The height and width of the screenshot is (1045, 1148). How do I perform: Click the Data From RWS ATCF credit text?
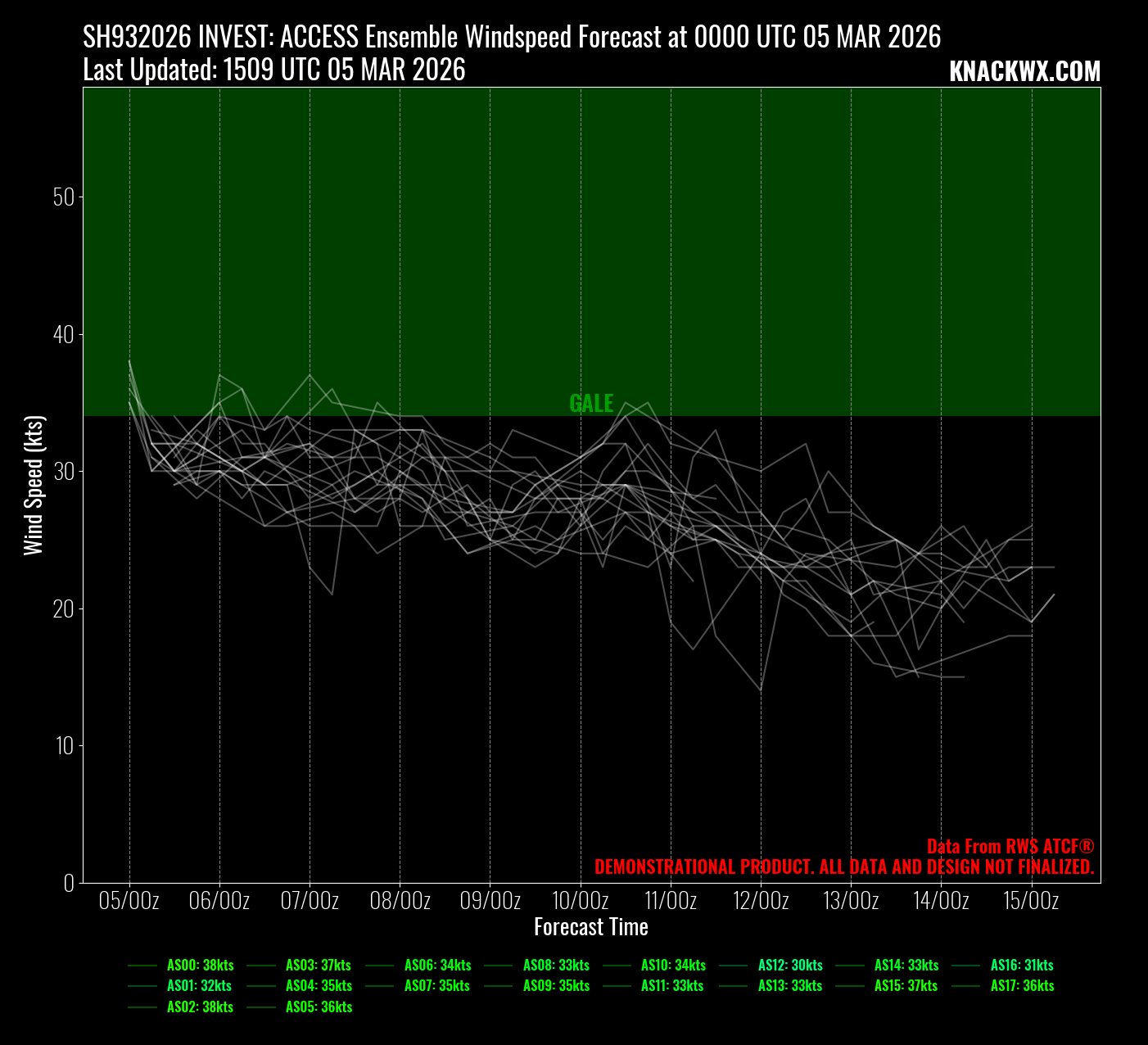(1010, 847)
